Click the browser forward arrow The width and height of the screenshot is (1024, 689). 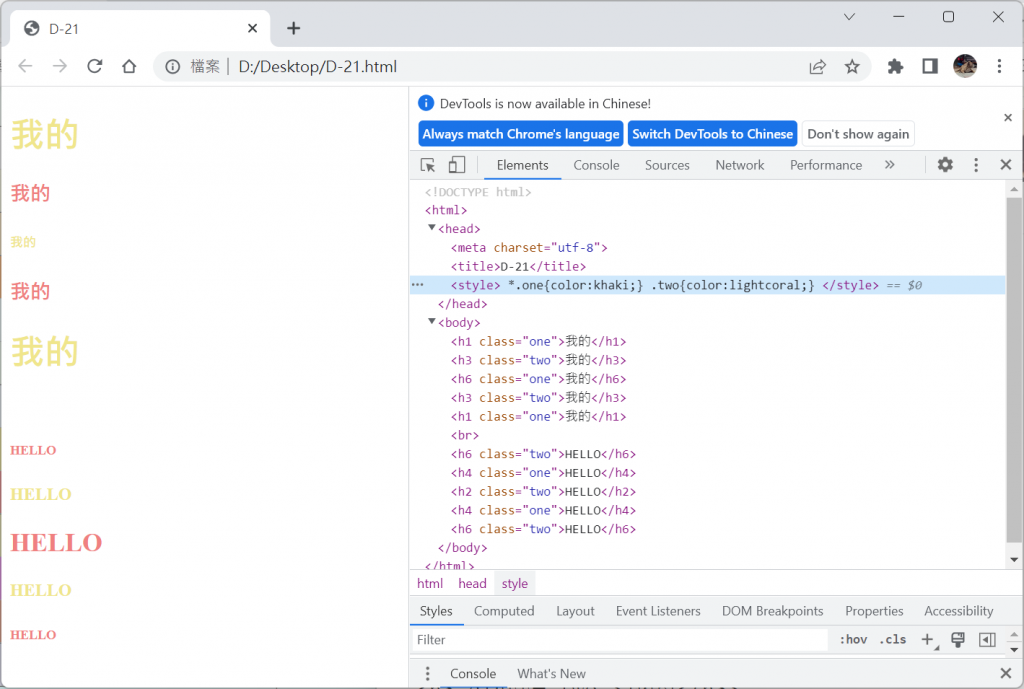point(60,66)
